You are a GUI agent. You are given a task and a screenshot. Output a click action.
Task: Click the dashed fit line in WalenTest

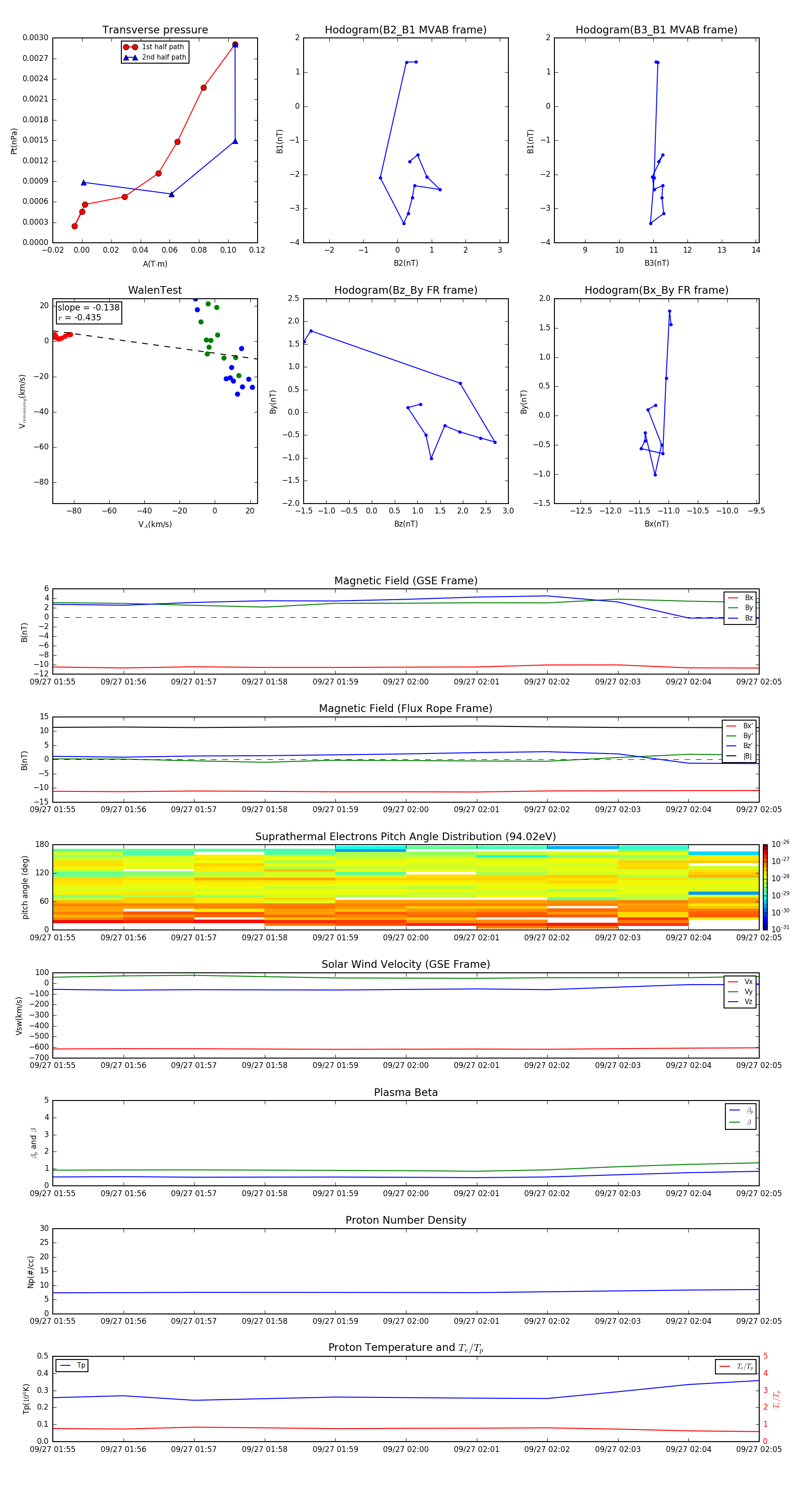click(x=155, y=346)
